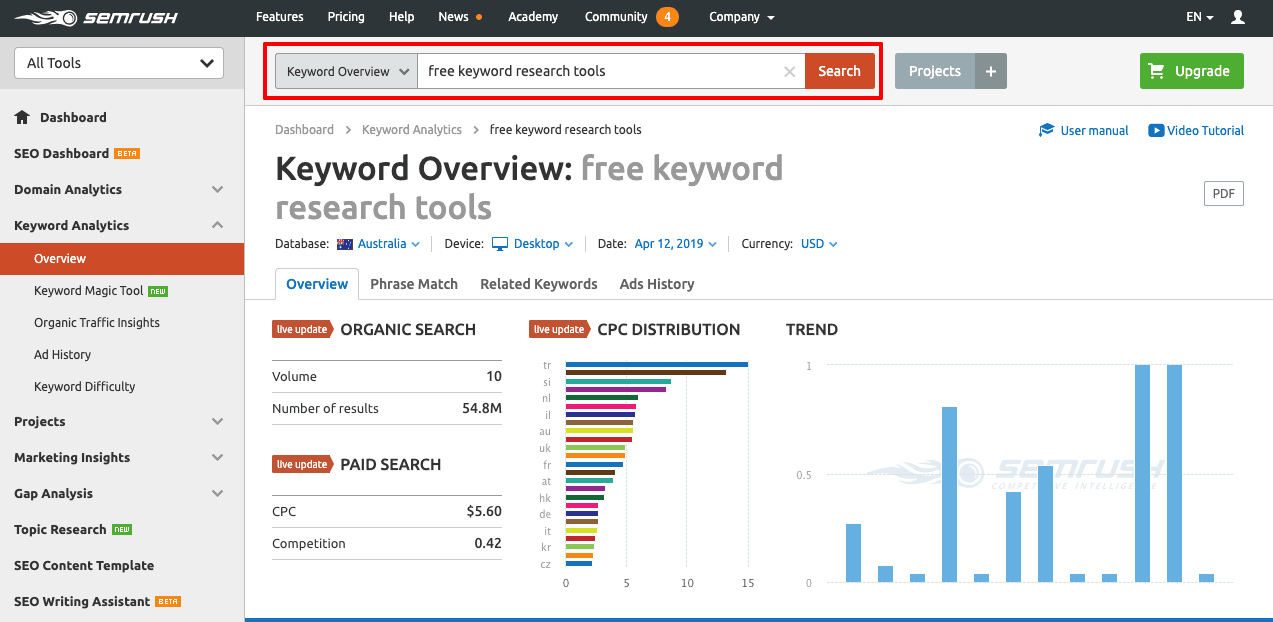Click the User manual graduation cap icon
The image size is (1273, 622).
pos(1047,130)
